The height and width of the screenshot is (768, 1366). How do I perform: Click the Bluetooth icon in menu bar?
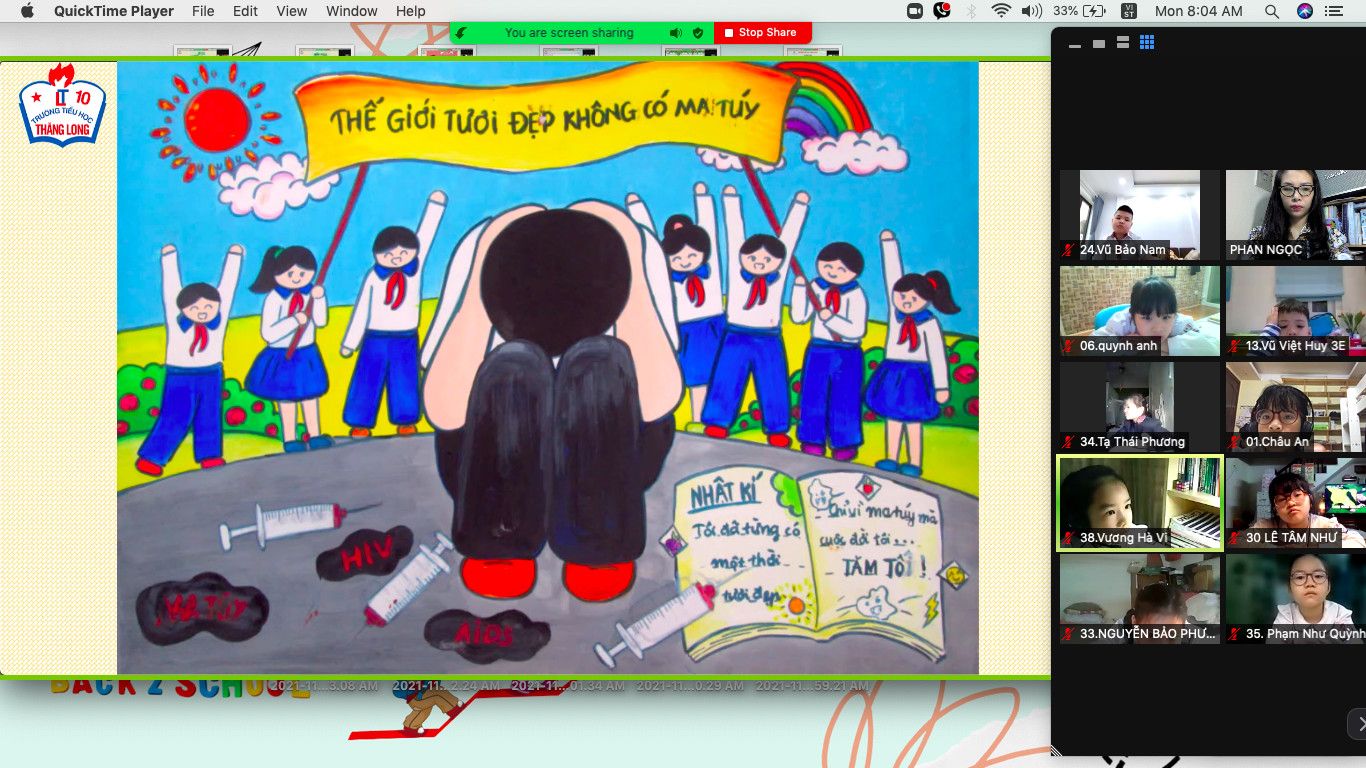tap(971, 11)
